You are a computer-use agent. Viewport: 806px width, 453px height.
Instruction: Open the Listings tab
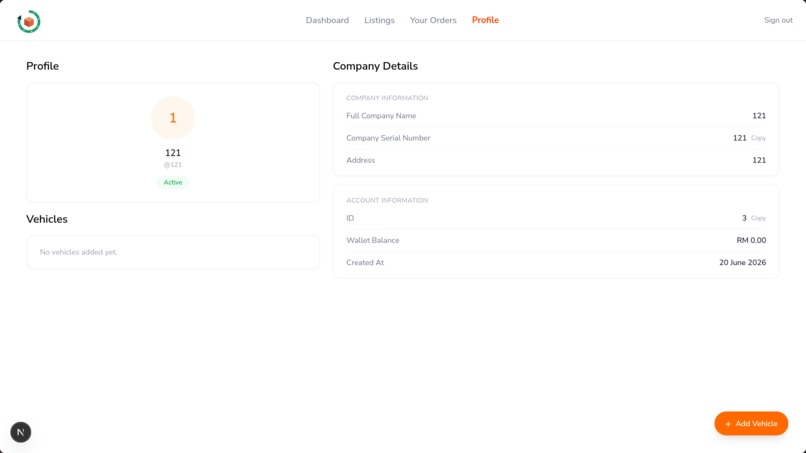(x=379, y=20)
